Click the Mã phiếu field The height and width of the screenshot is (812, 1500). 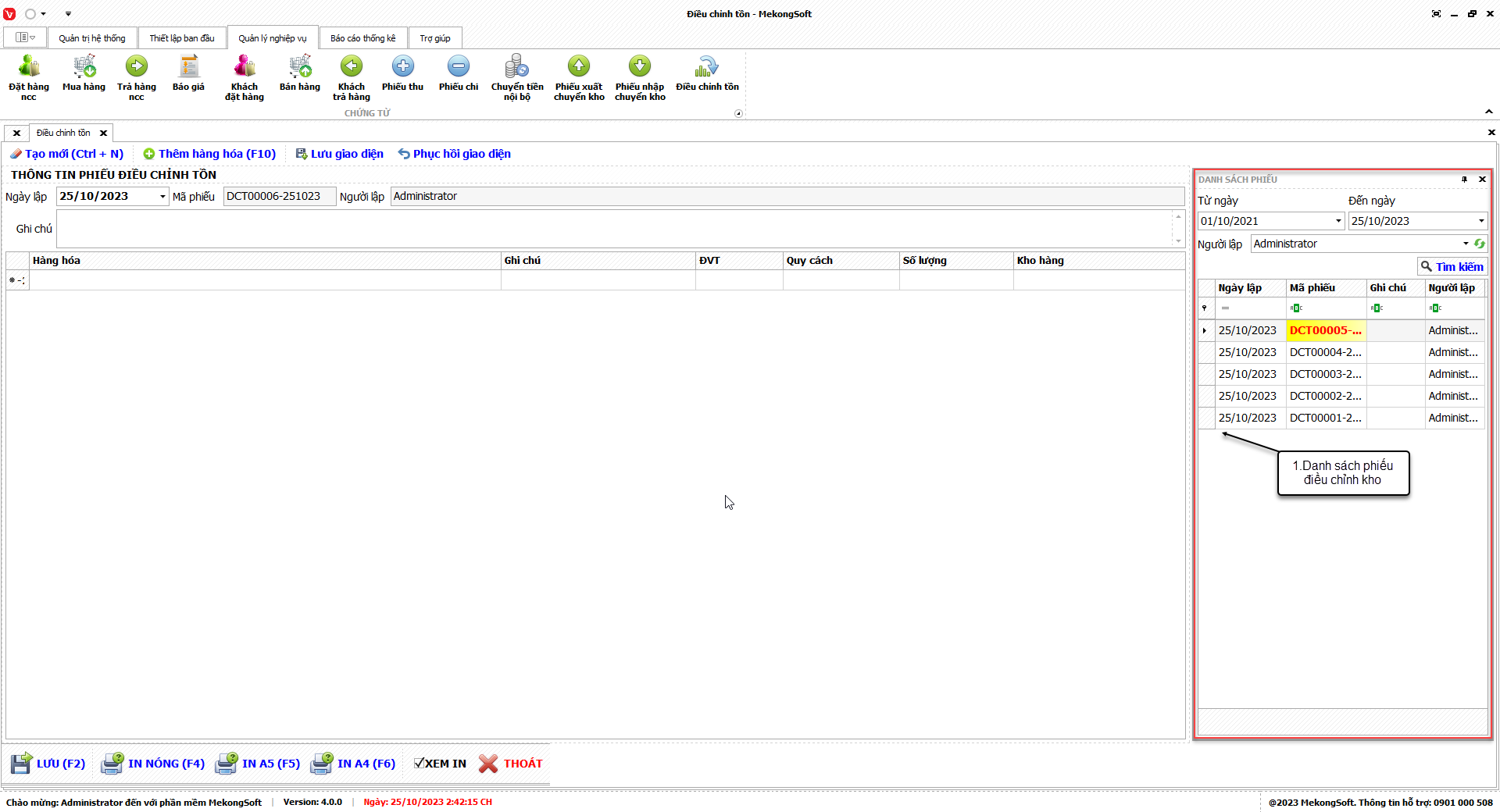click(x=280, y=197)
